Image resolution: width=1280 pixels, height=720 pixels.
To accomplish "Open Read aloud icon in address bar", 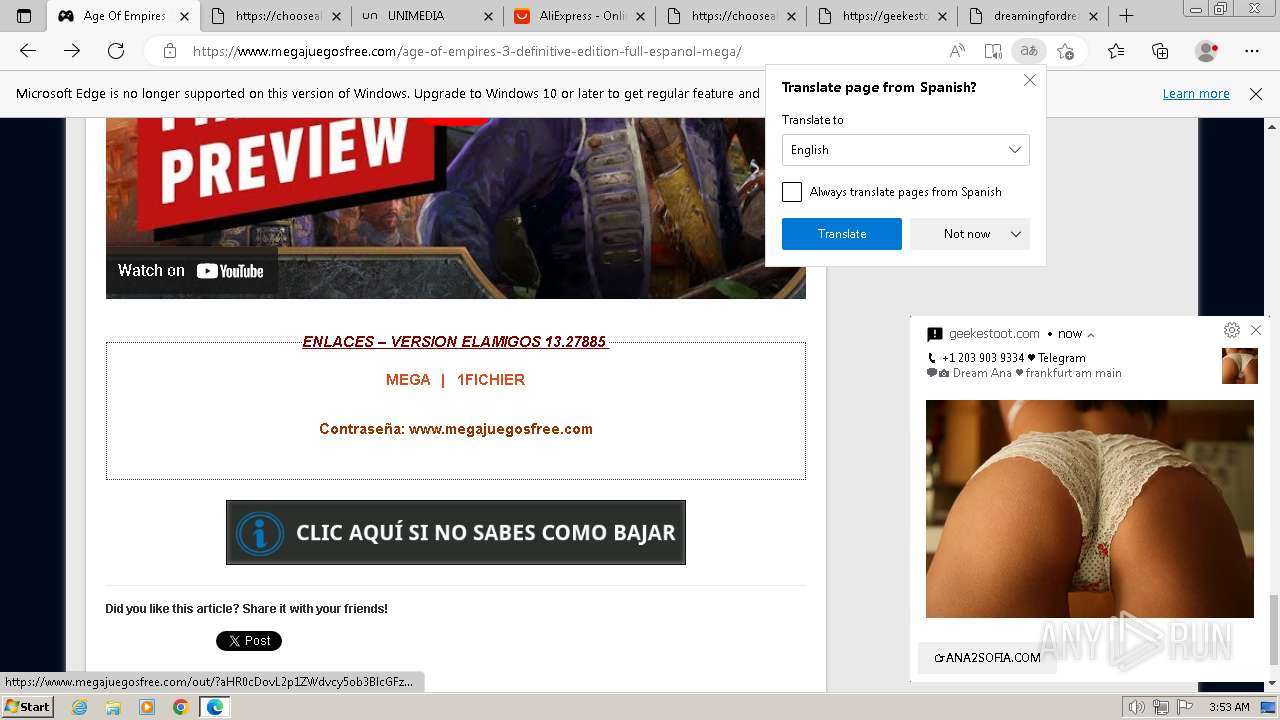I will pyautogui.click(x=957, y=51).
